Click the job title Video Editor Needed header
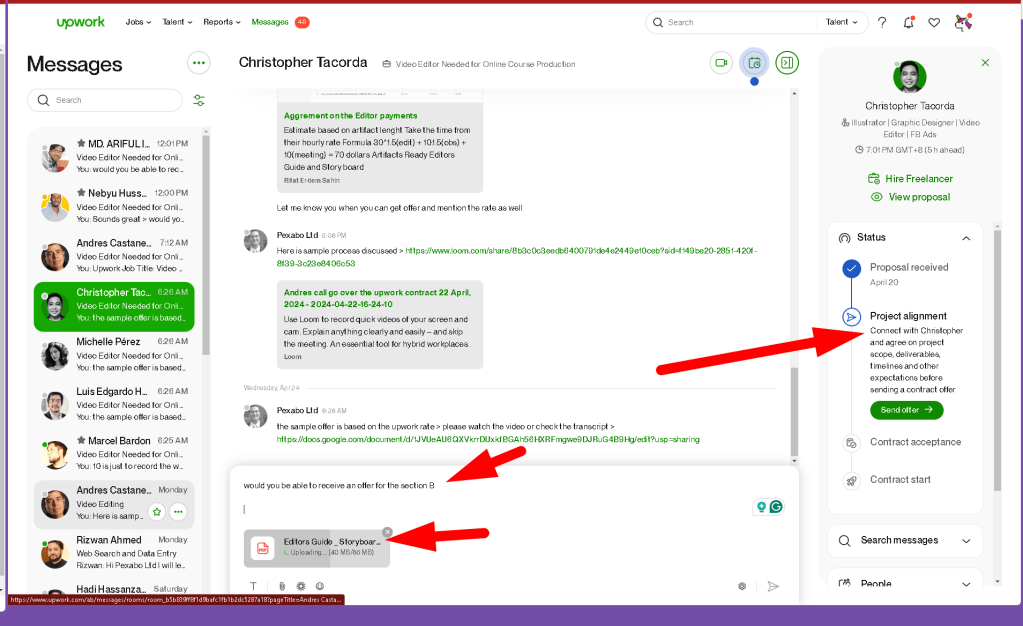The height and width of the screenshot is (626, 1023). coord(485,65)
